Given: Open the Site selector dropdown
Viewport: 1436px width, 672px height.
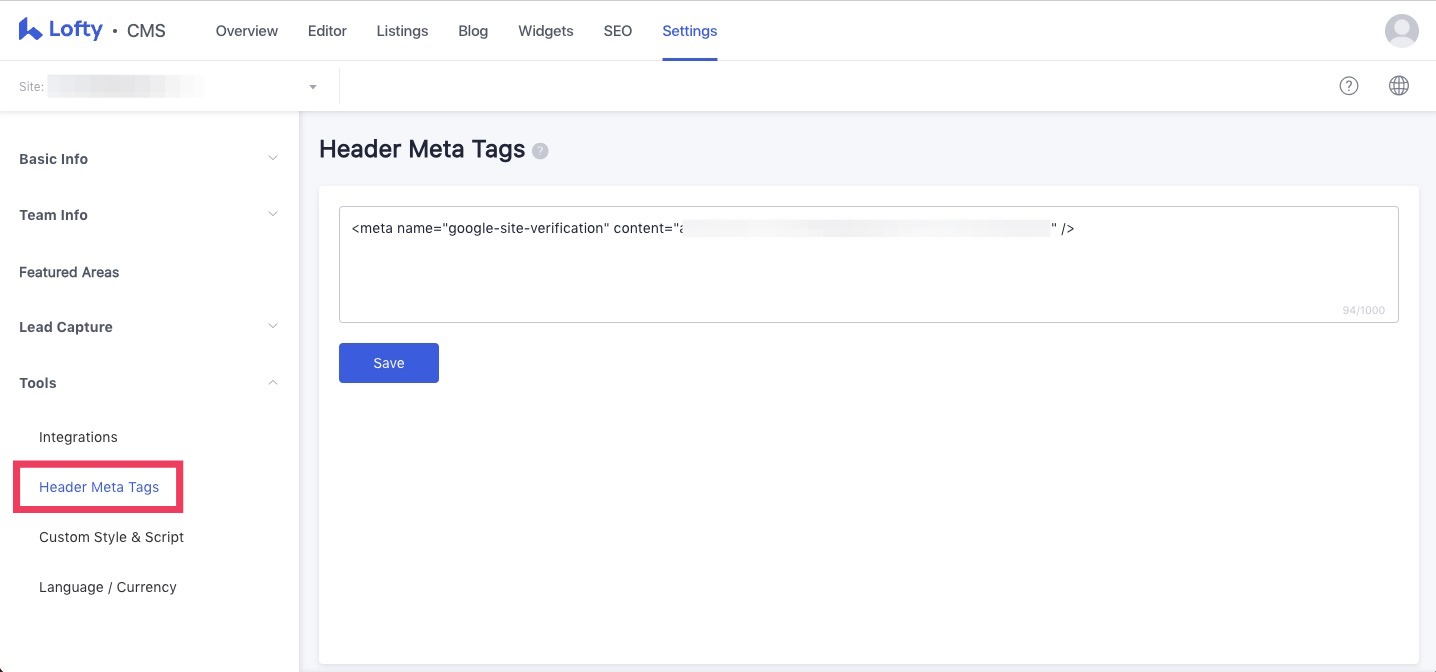Looking at the screenshot, I should click(x=169, y=87).
